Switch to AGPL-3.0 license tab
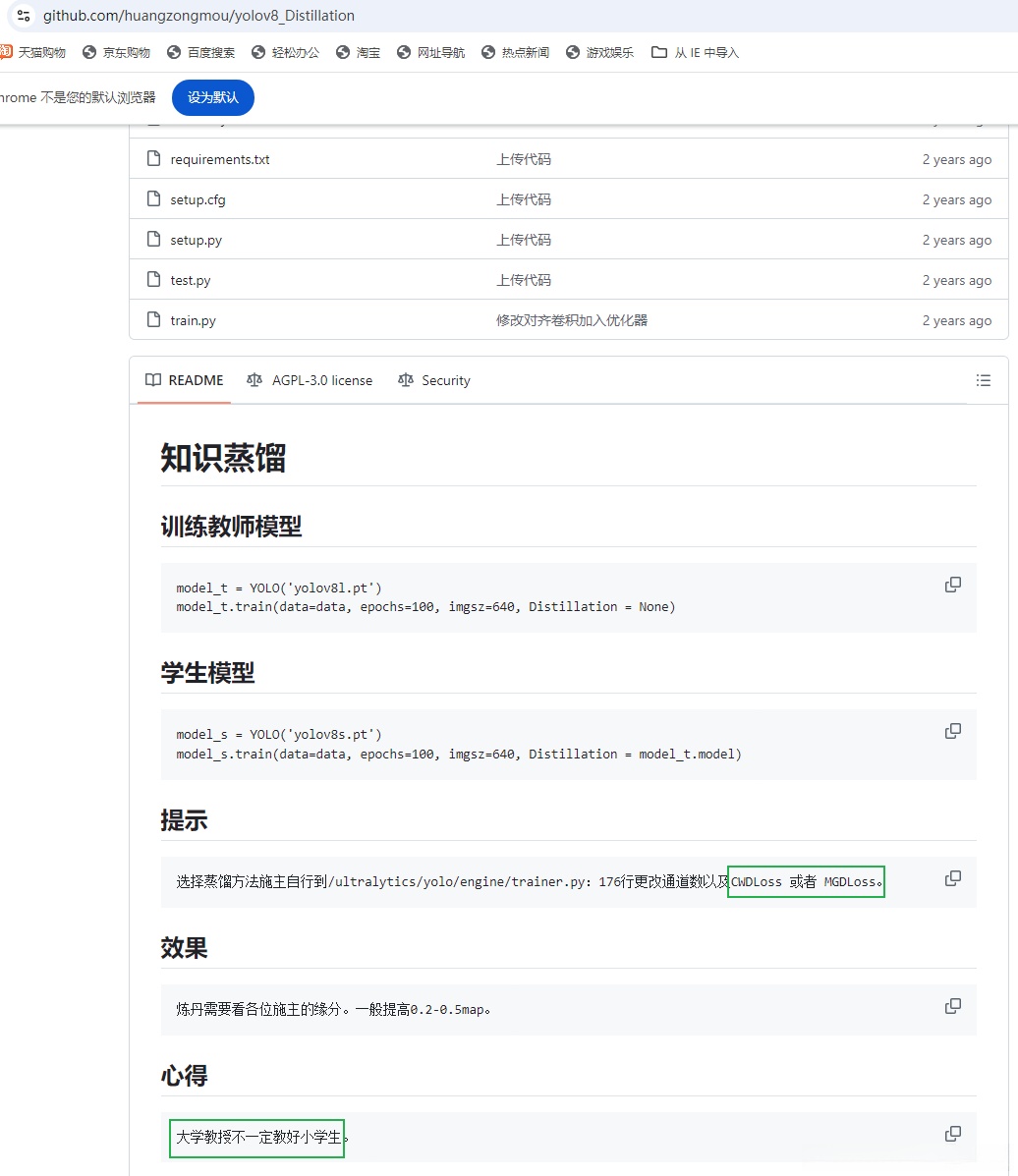 coord(310,380)
